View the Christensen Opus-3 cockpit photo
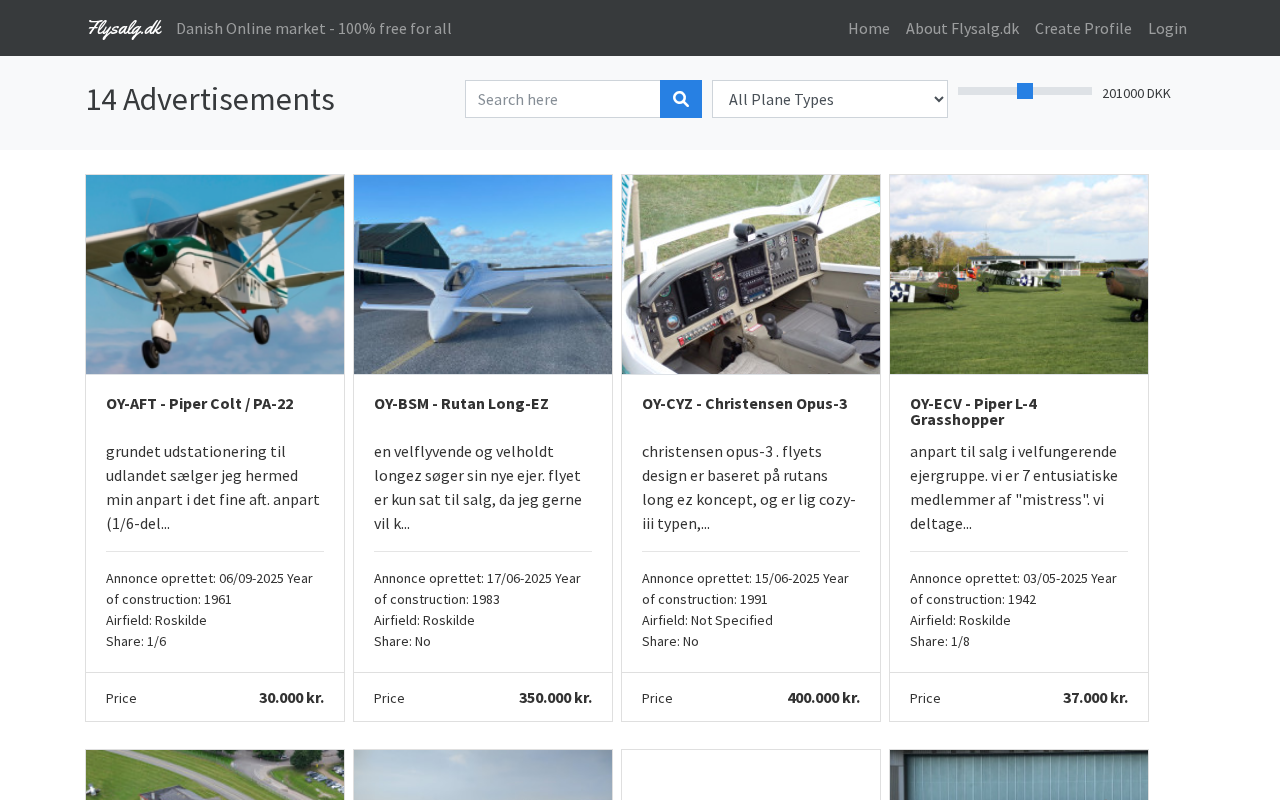This screenshot has width=1280, height=800. pos(751,275)
